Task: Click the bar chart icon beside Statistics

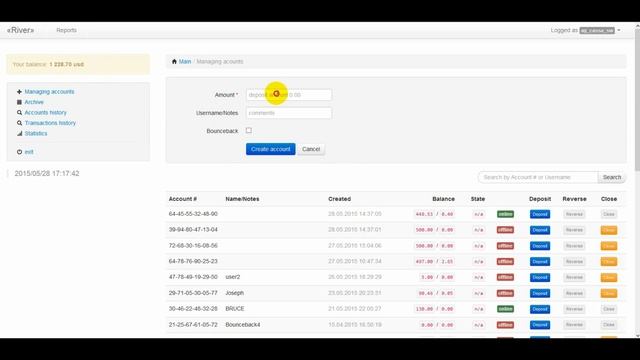Action: (19, 133)
